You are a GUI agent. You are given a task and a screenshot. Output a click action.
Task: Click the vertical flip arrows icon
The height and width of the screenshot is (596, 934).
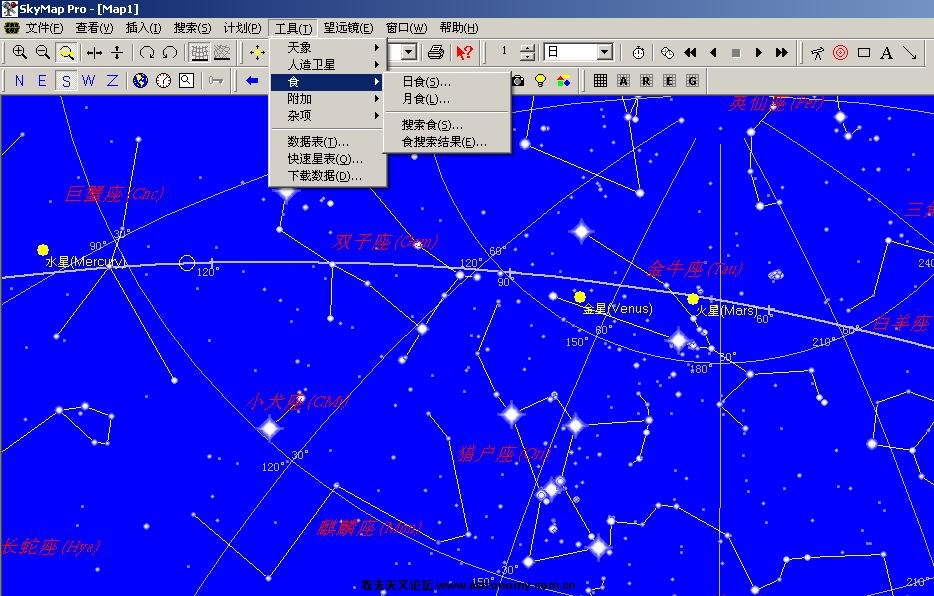click(x=117, y=52)
